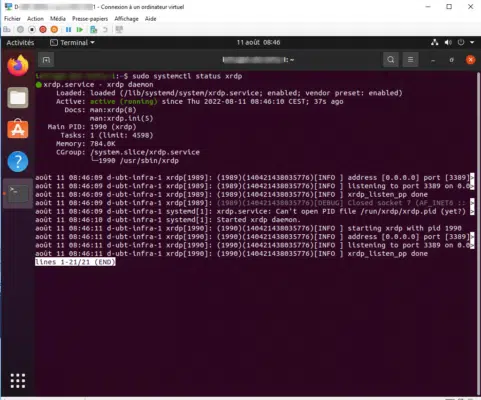The width and height of the screenshot is (481, 400).
Task: Open the terminal hamburger menu
Action: tap(410, 60)
